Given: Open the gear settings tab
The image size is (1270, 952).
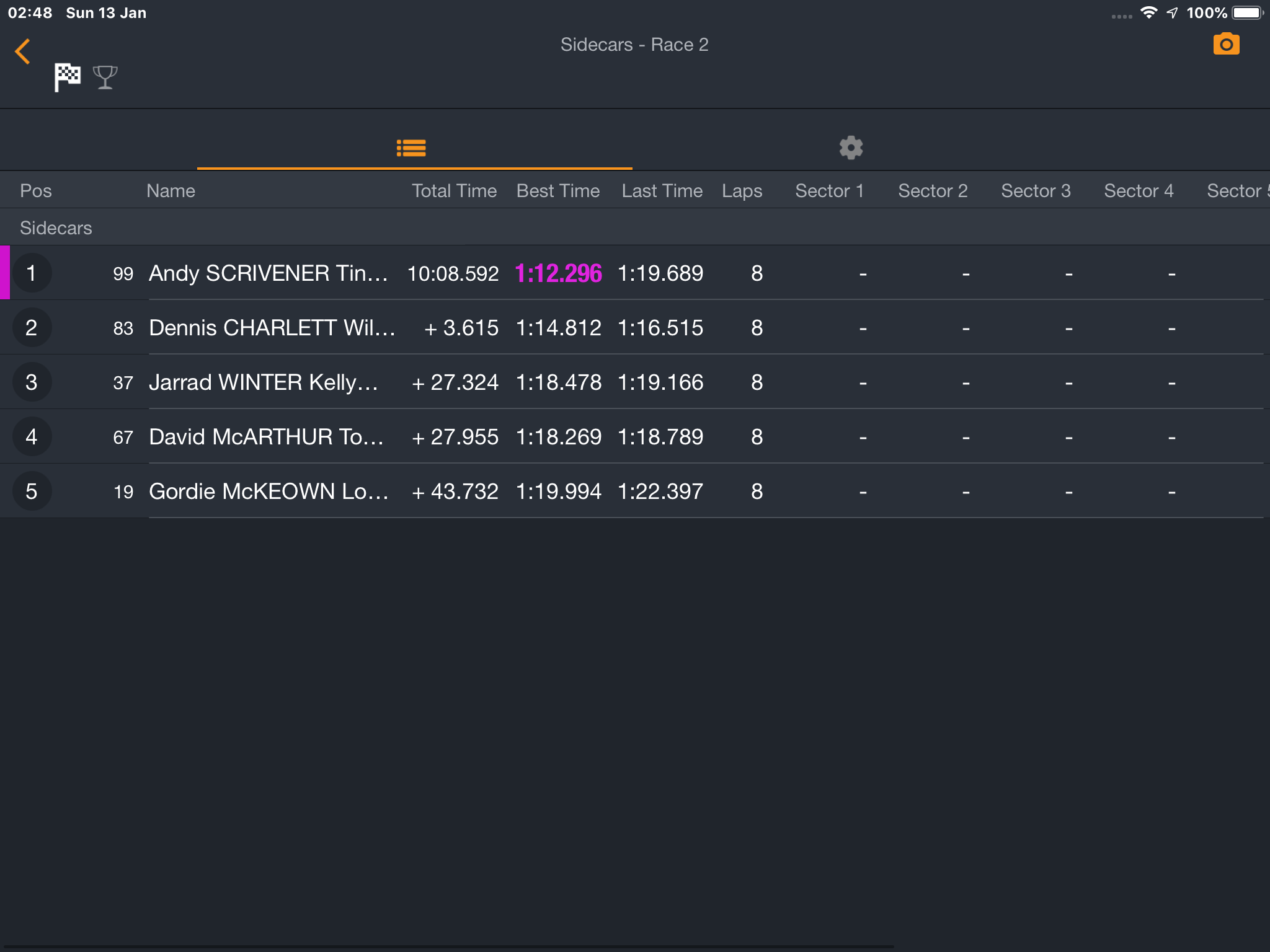Looking at the screenshot, I should point(851,148).
